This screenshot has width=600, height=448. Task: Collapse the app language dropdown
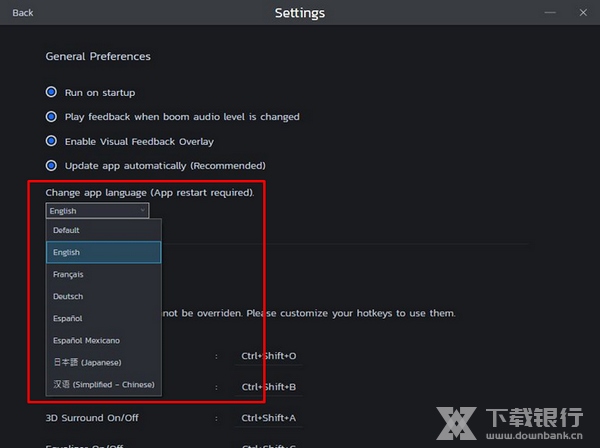(97, 211)
